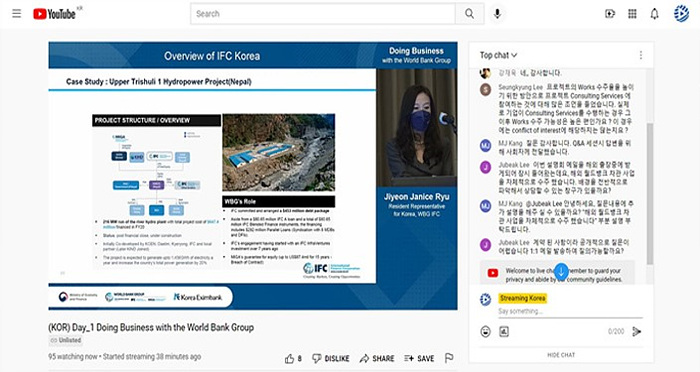Click YouTube icon in the welcome notice
This screenshot has height=372, width=700.
click(493, 273)
